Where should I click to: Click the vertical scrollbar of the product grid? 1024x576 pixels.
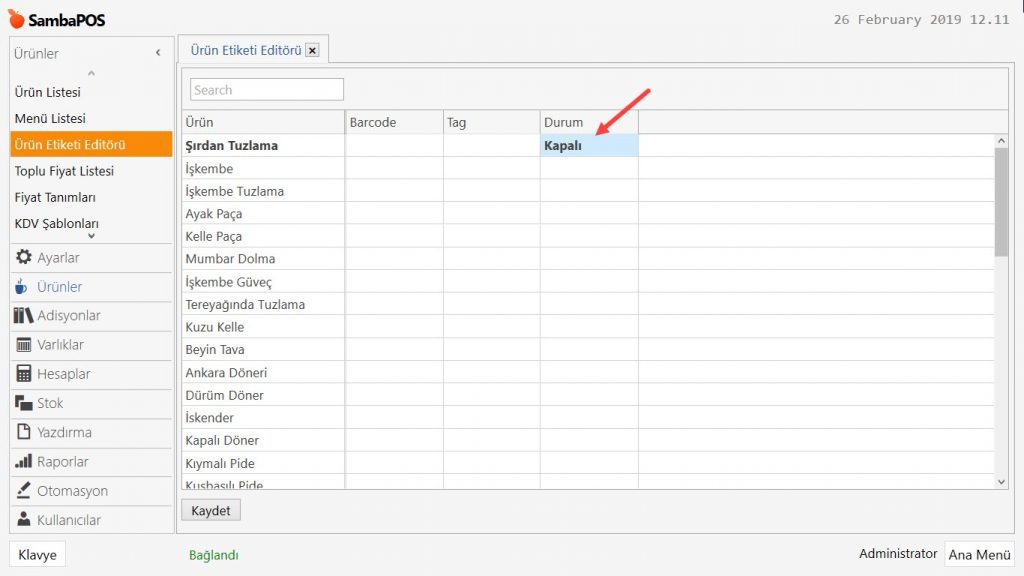[x=1001, y=200]
